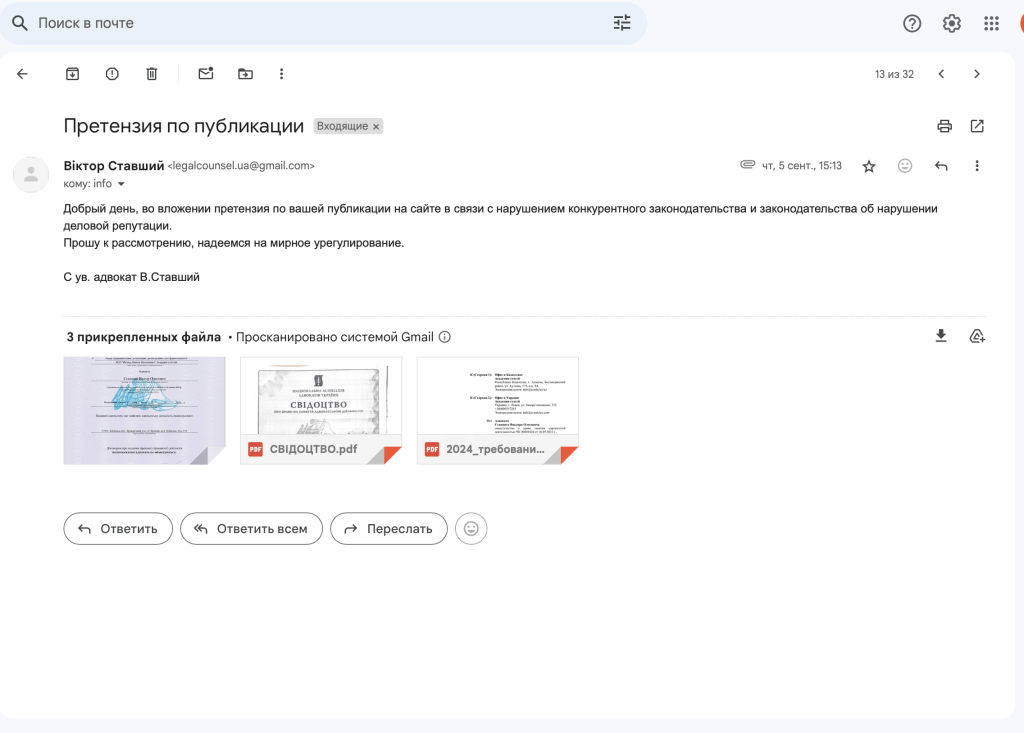This screenshot has height=733, width=1024.
Task: Go to the next email with the right arrow
Action: (x=977, y=74)
